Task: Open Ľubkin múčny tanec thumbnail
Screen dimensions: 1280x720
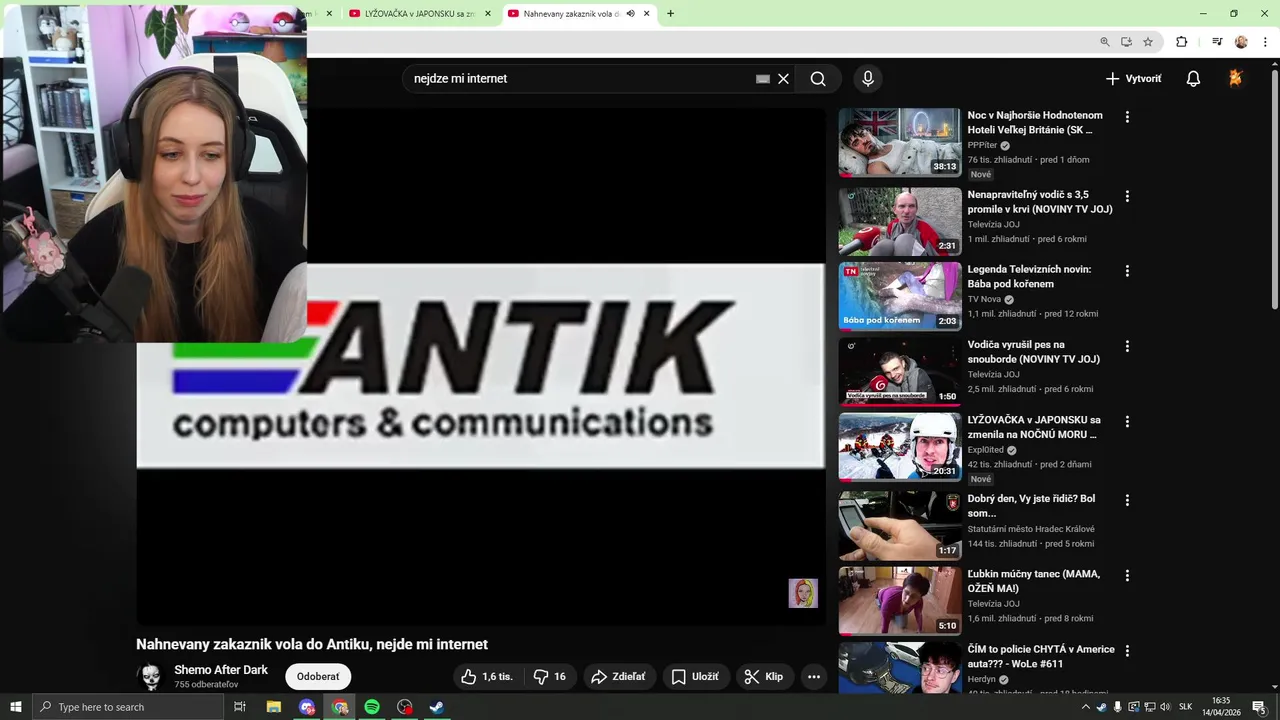Action: point(899,600)
